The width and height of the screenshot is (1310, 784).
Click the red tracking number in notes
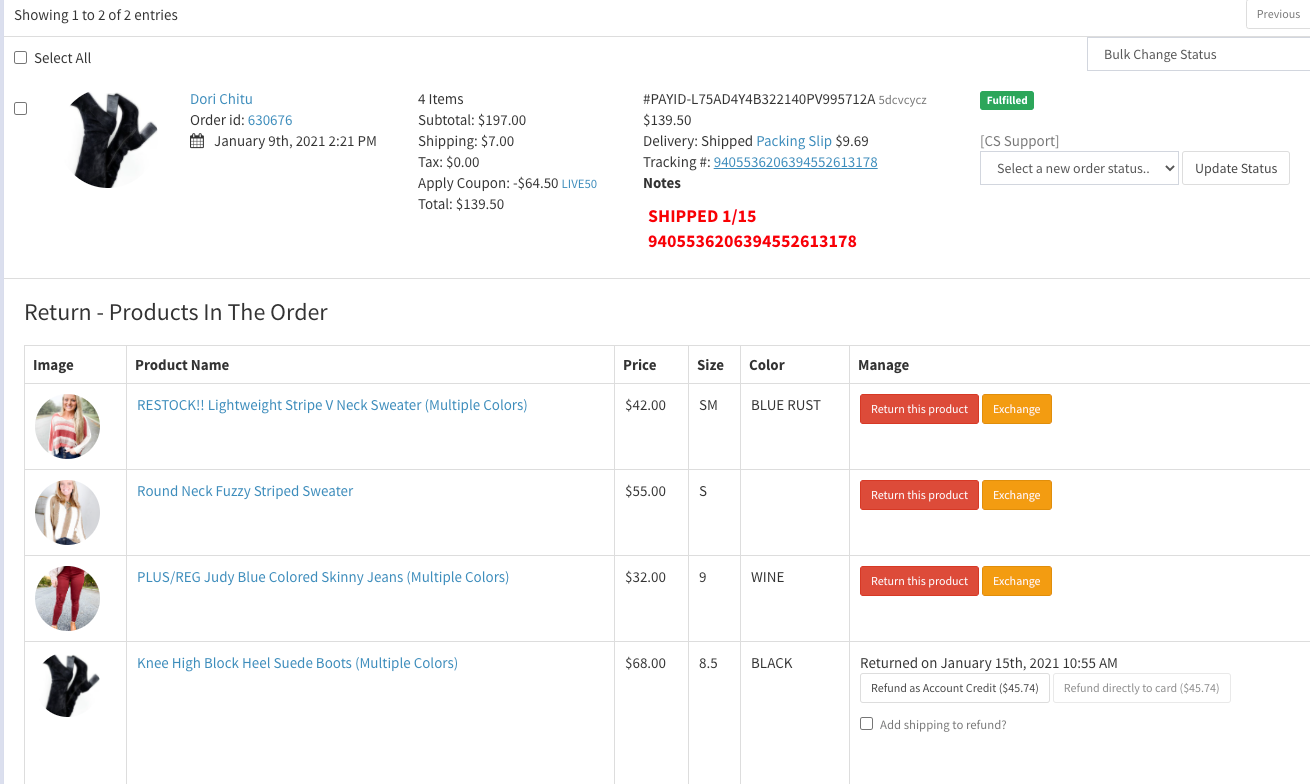(752, 241)
